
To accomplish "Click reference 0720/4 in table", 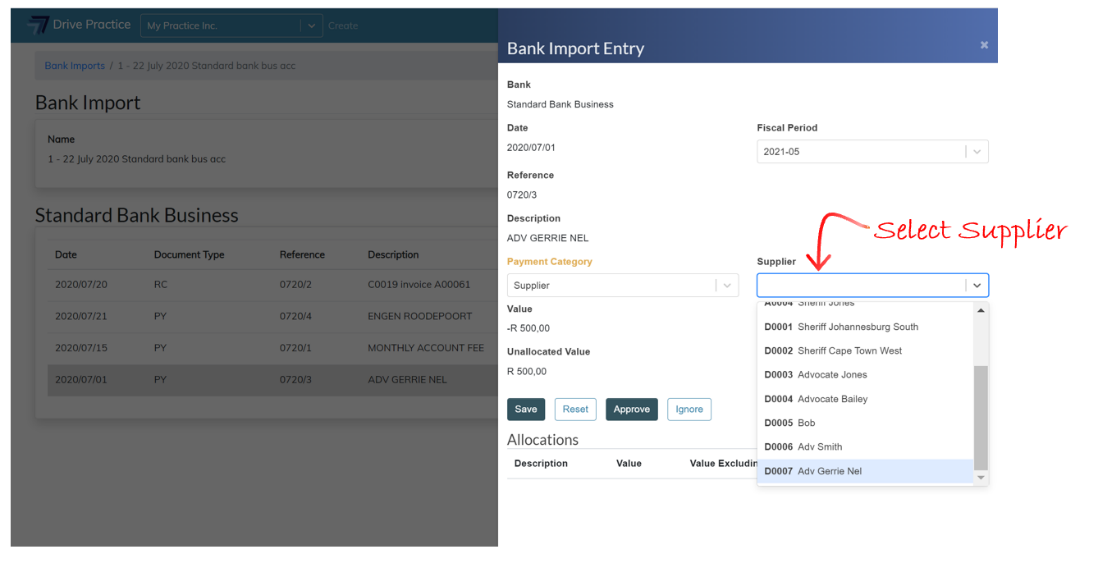I will [x=296, y=317].
